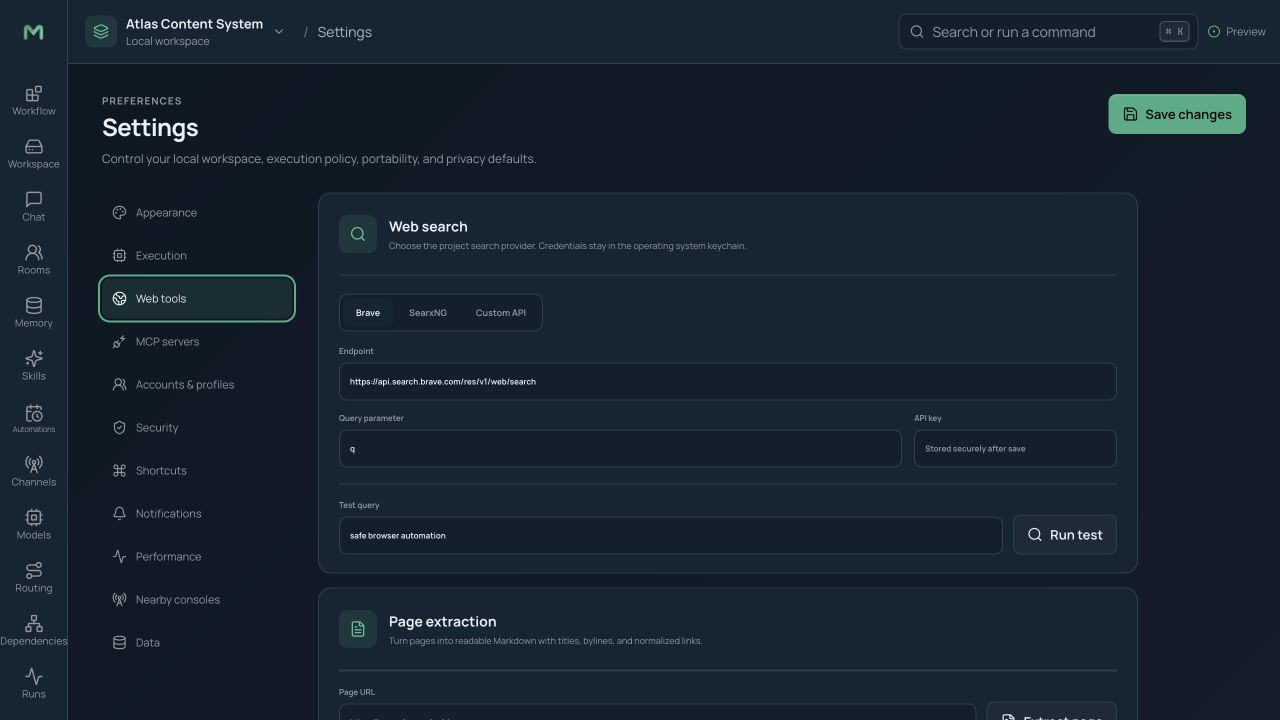Open the Memory sidebar item

click(33, 312)
